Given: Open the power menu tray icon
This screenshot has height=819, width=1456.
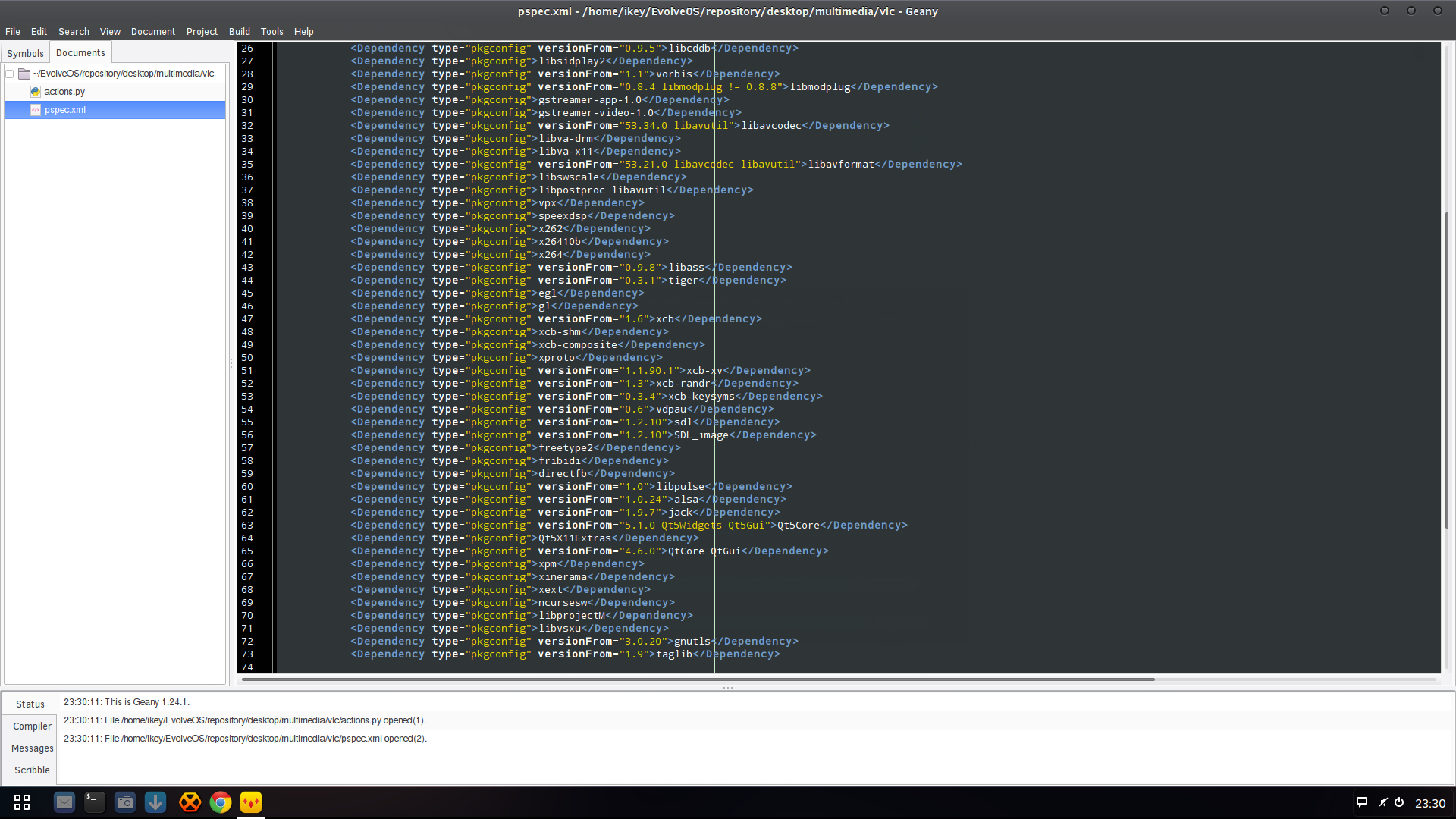Looking at the screenshot, I should (1400, 802).
